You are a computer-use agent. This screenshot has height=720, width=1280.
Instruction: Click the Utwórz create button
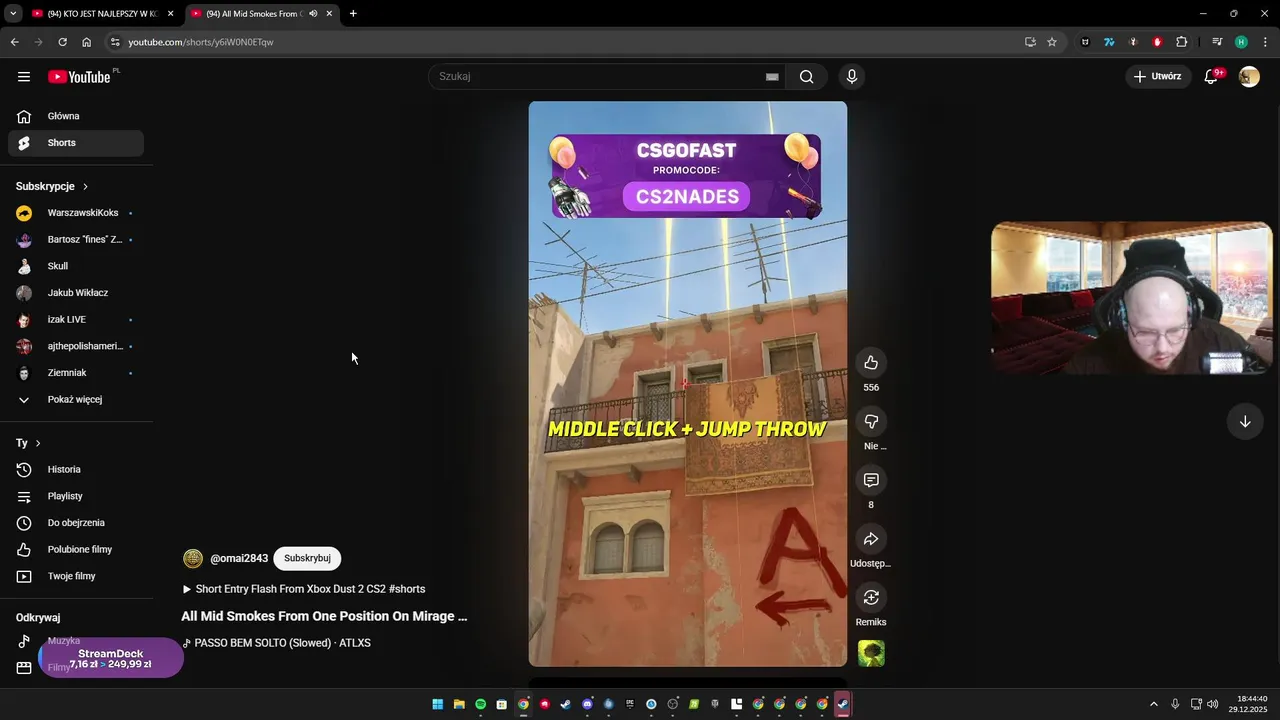tap(1158, 77)
